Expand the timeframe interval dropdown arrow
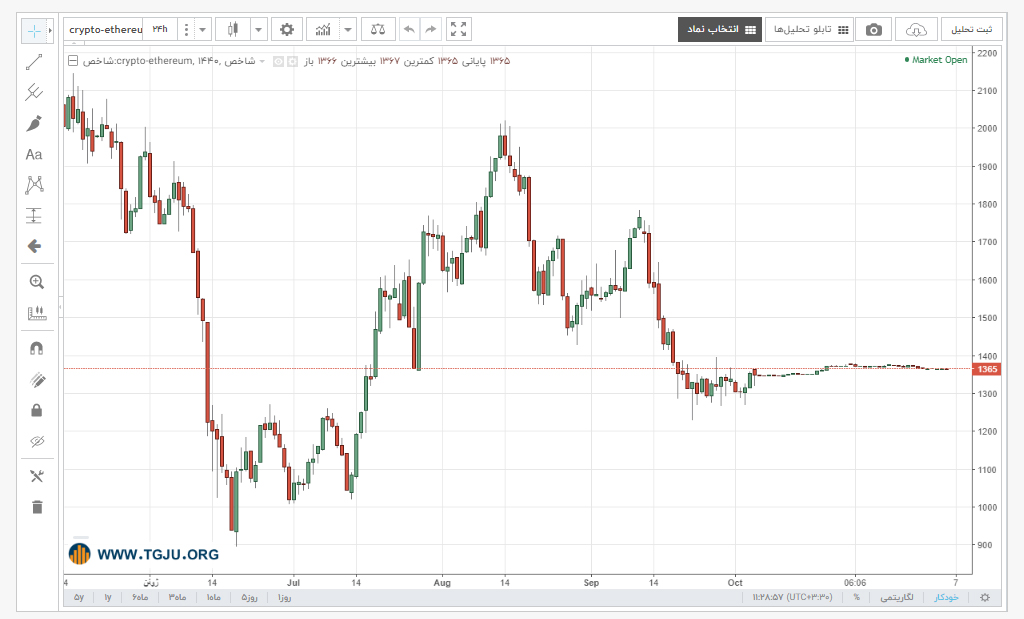The image size is (1024, 619). click(x=202, y=29)
